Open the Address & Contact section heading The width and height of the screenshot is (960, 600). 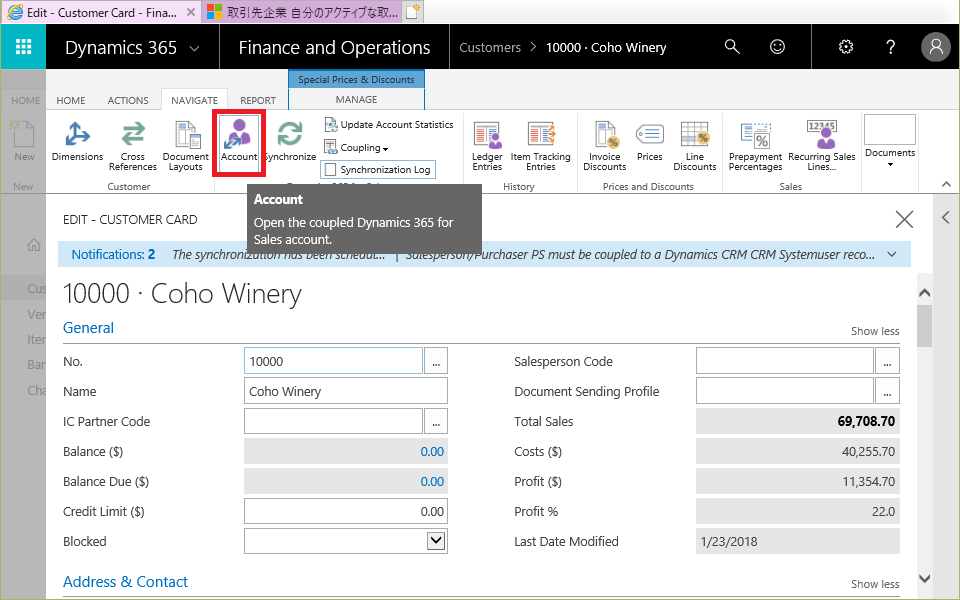pos(126,582)
